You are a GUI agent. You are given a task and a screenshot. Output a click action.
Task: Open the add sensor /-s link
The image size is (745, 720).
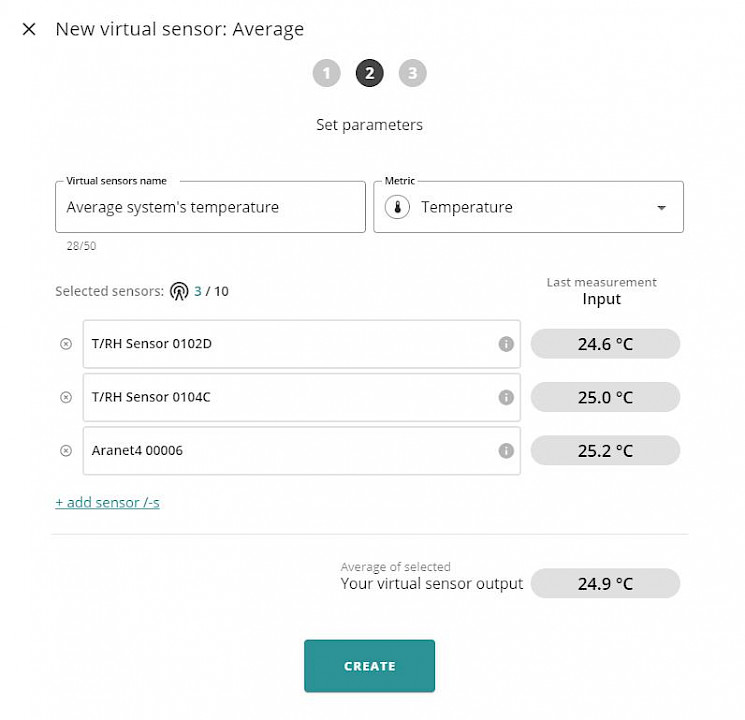(107, 502)
